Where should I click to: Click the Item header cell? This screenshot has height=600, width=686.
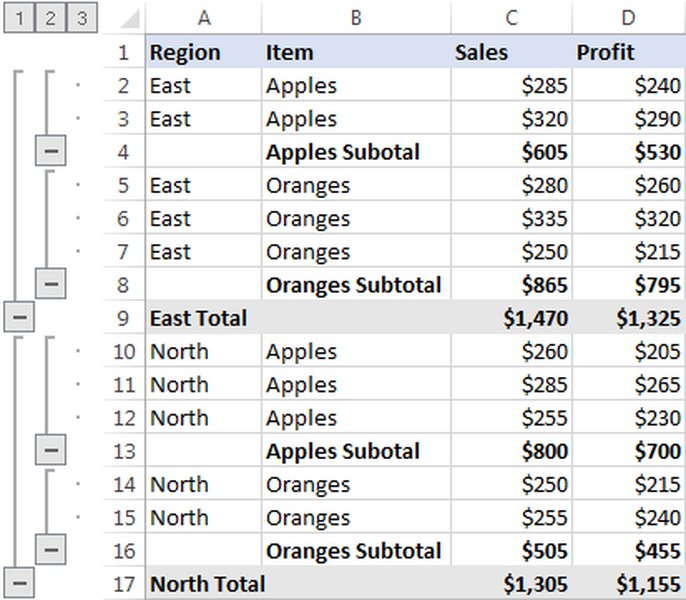[356, 52]
